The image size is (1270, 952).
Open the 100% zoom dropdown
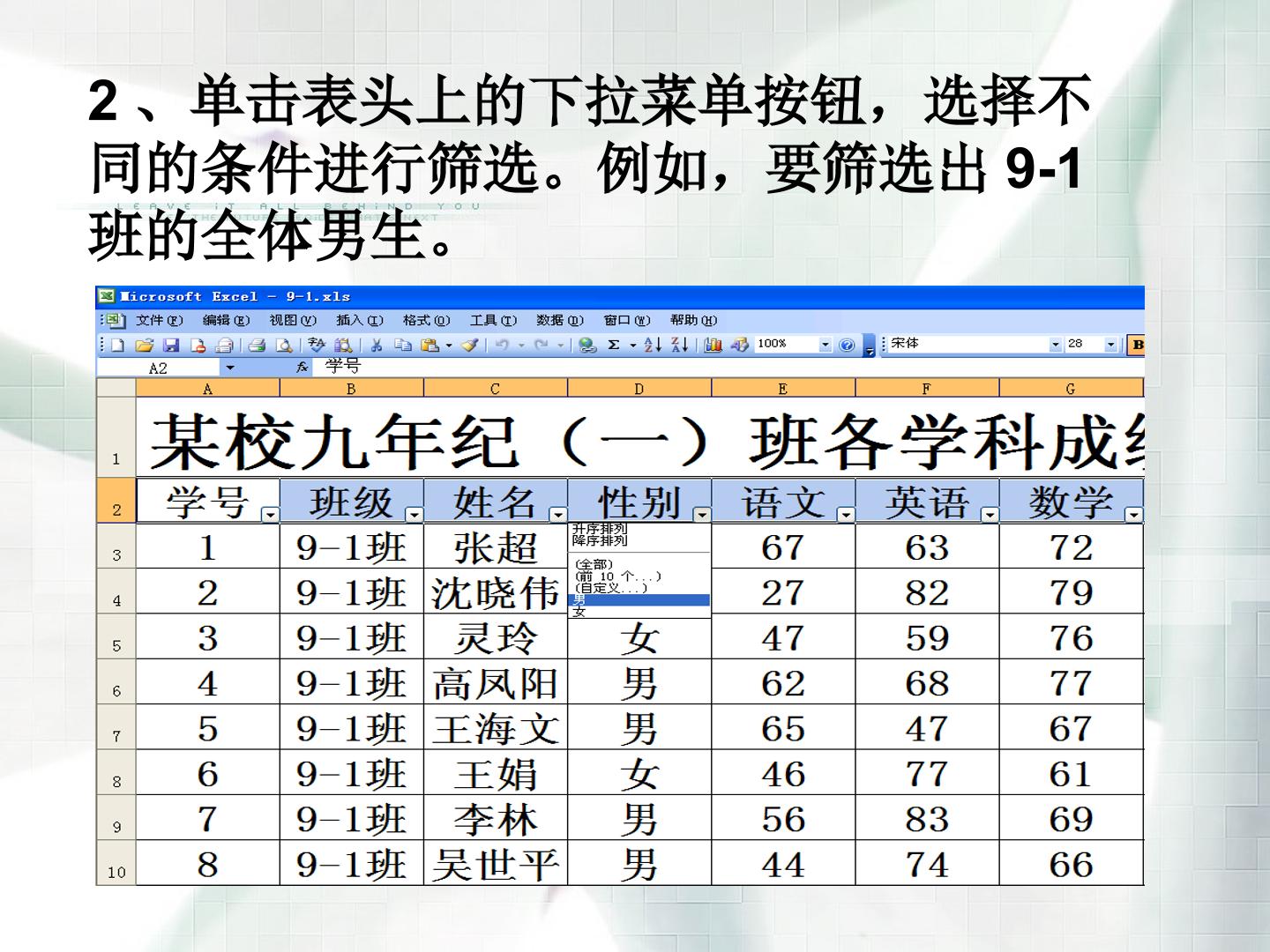click(825, 345)
